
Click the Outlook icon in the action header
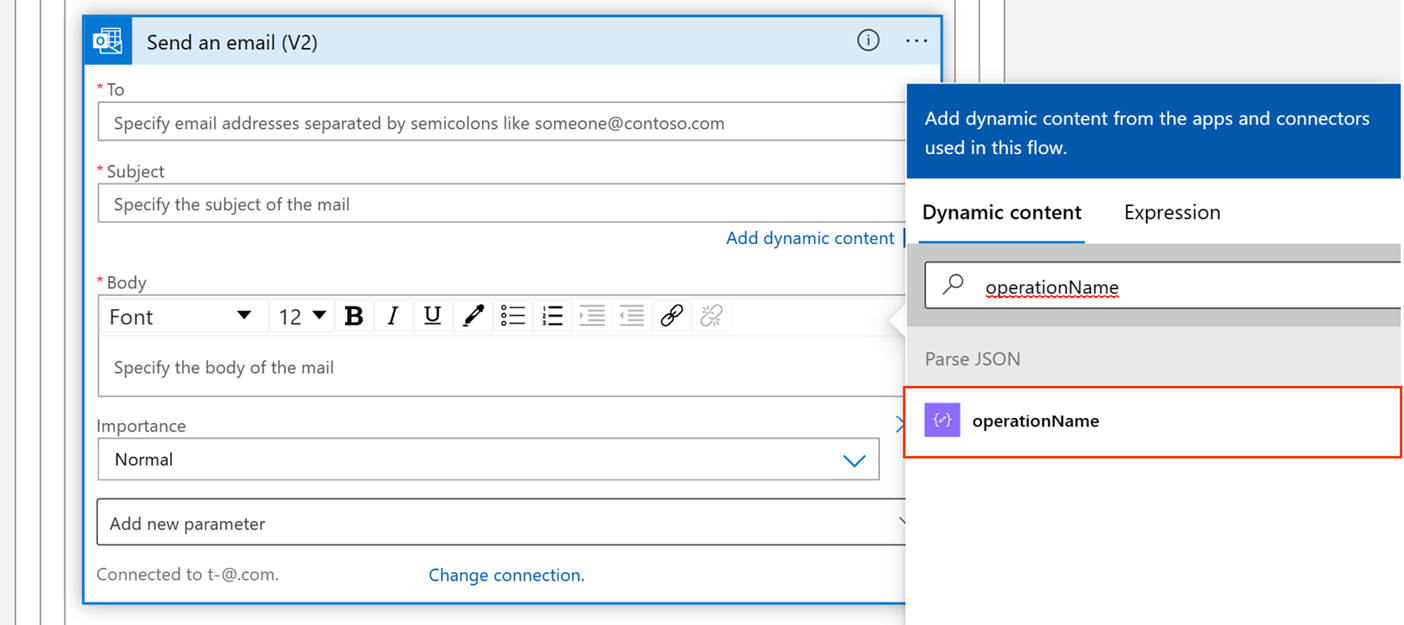click(x=108, y=41)
